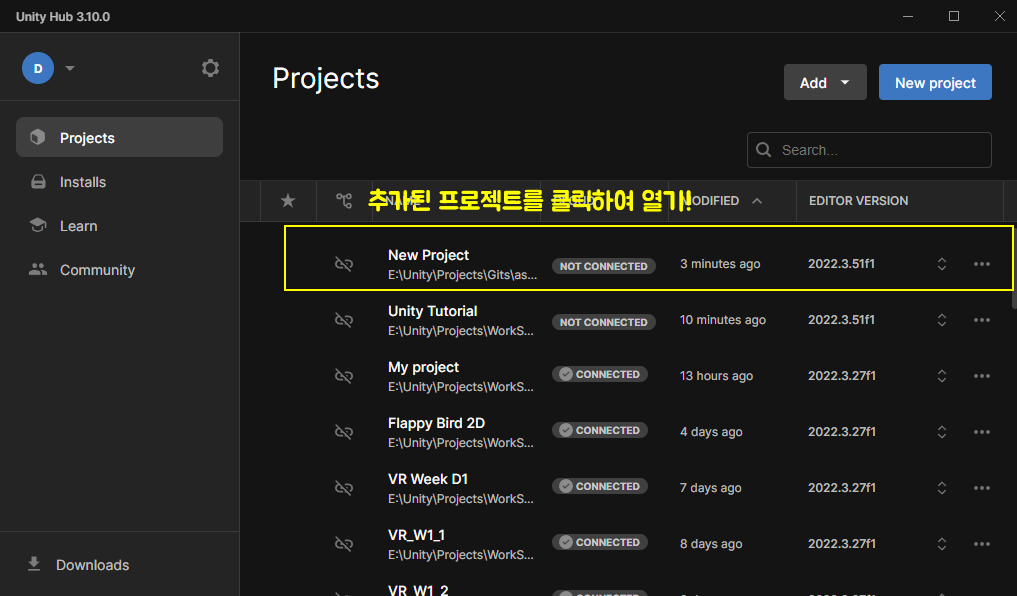Open the more options menu for Flappy Bird 2D
The height and width of the screenshot is (596, 1017).
coord(982,432)
